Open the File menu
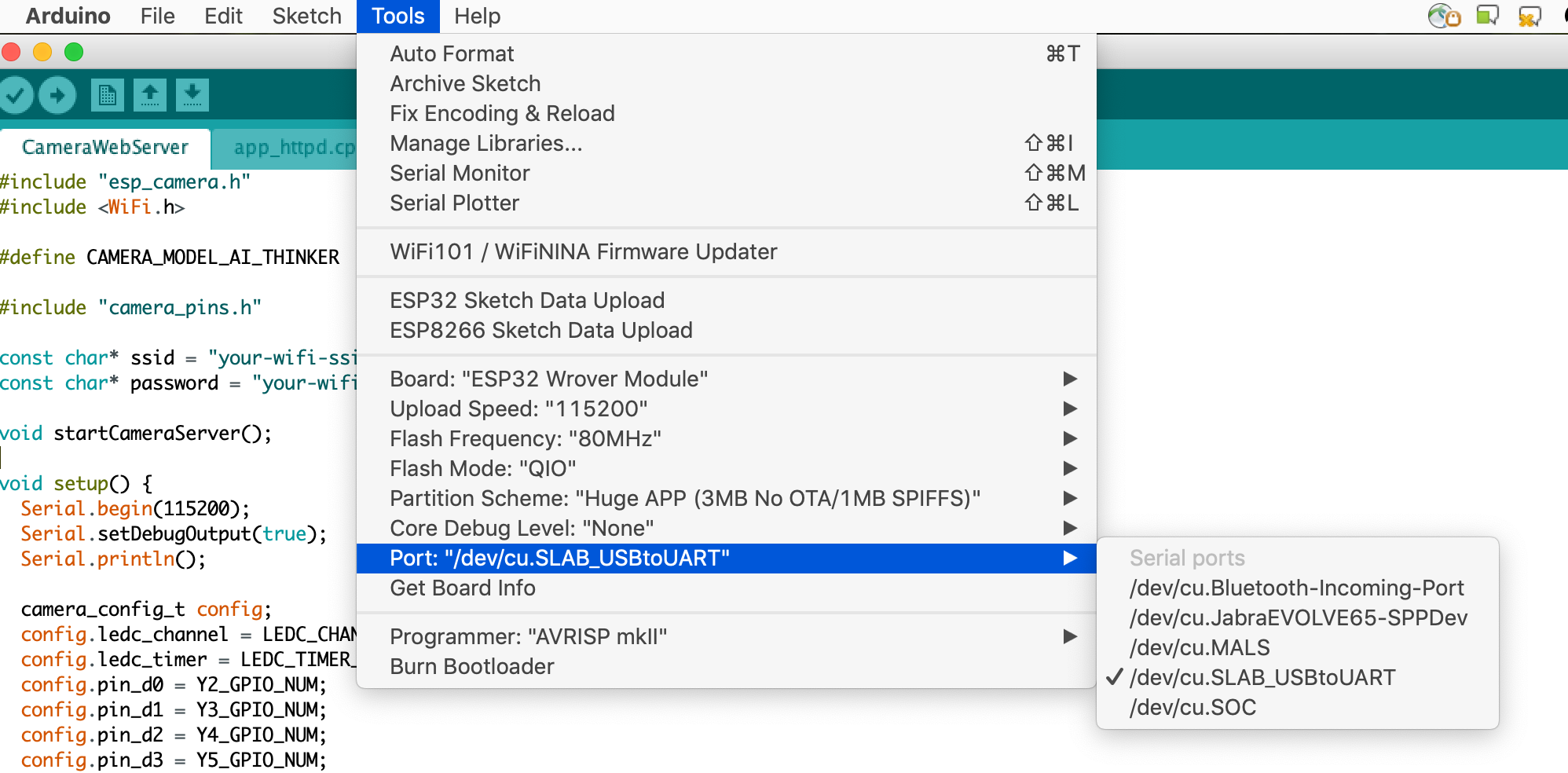Image resolution: width=1568 pixels, height=773 pixels. pos(157,16)
